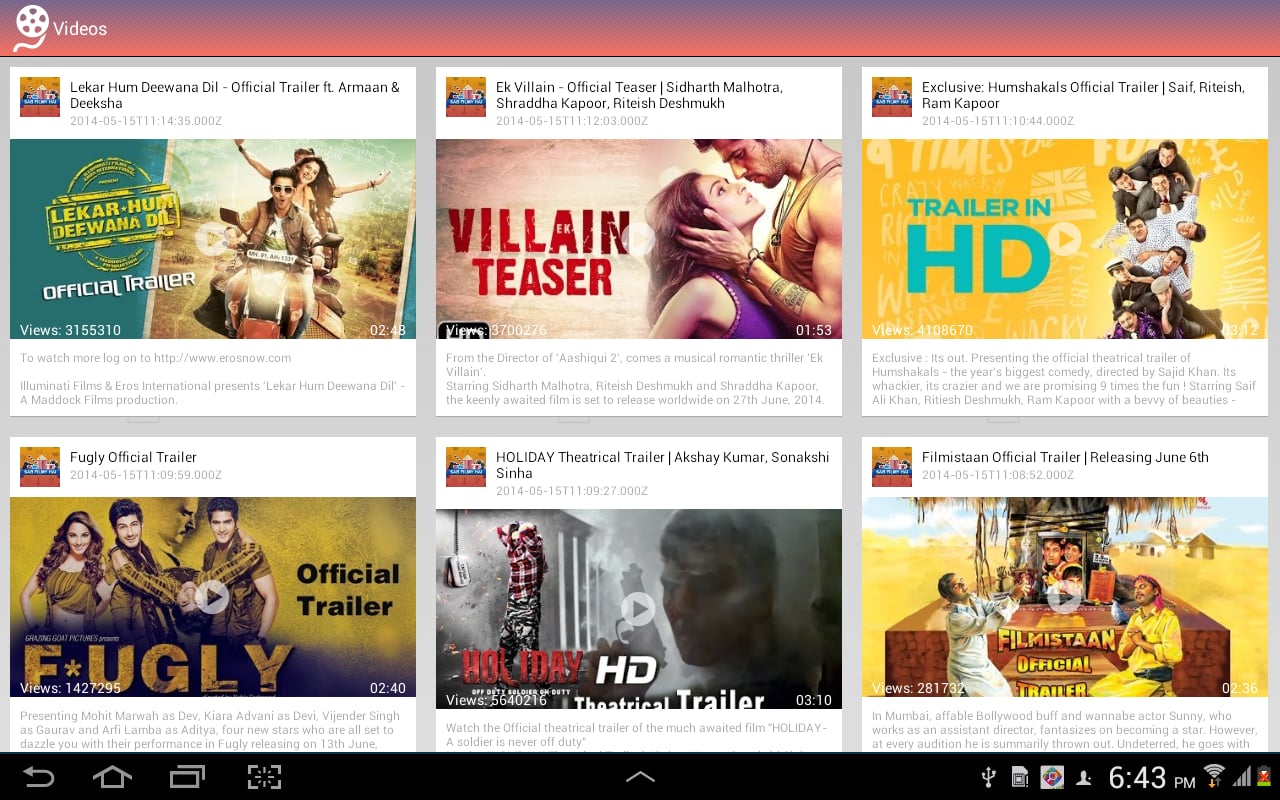The height and width of the screenshot is (800, 1280).
Task: Tap duration 02:40 on Fugly thumbnail
Action: click(x=388, y=688)
